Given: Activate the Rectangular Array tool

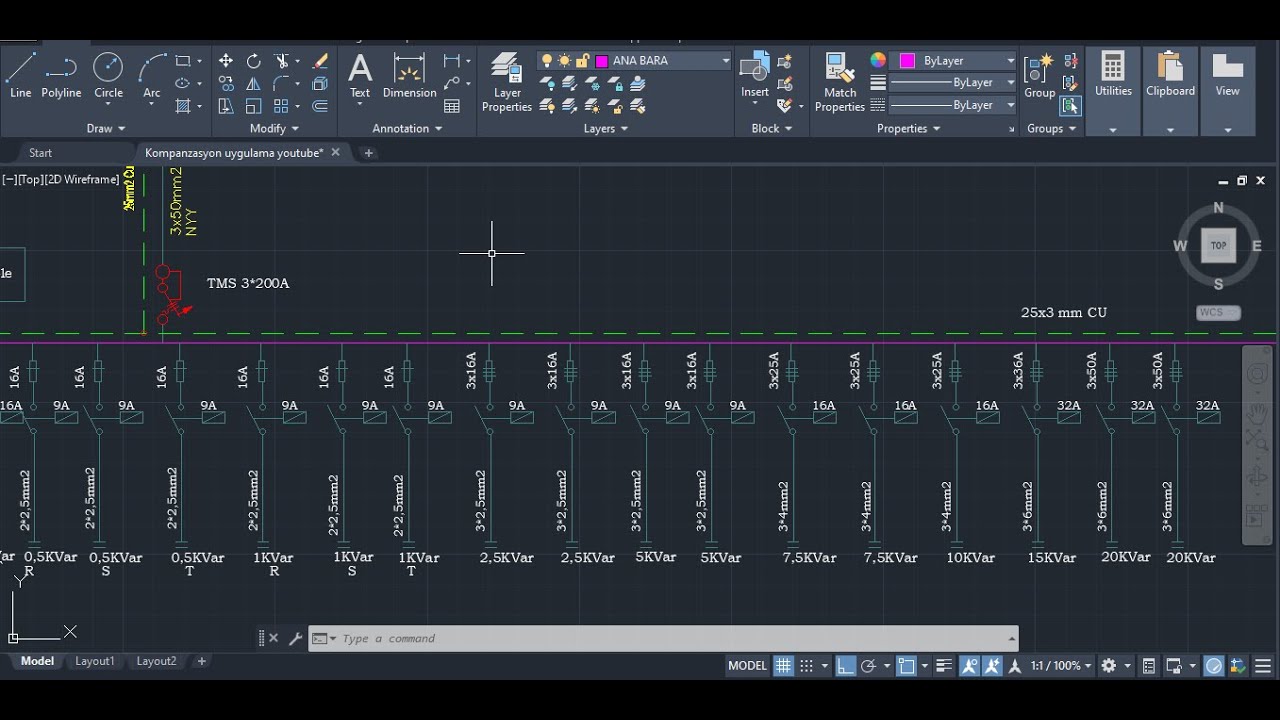Looking at the screenshot, I should point(282,106).
